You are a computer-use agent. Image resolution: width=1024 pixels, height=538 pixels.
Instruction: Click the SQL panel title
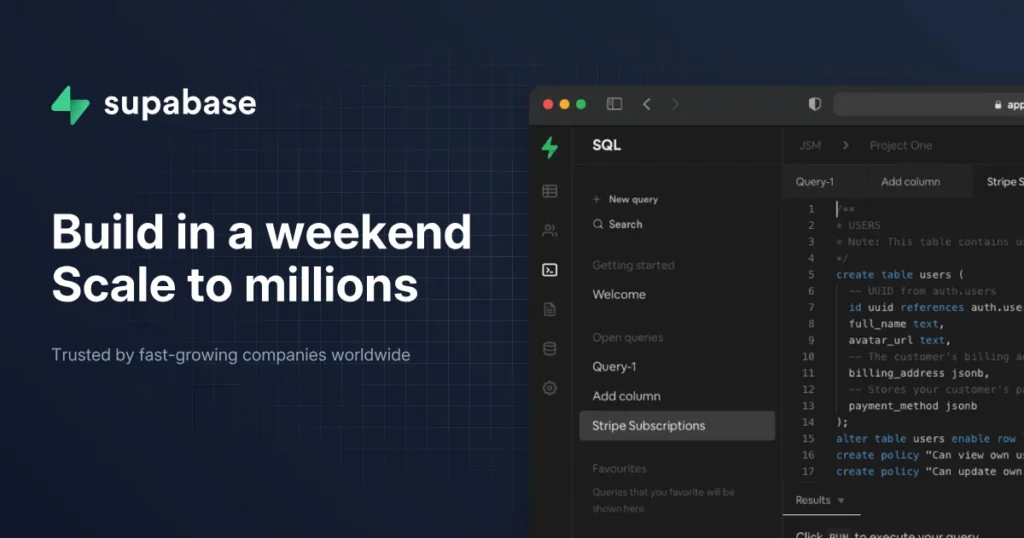click(x=607, y=145)
